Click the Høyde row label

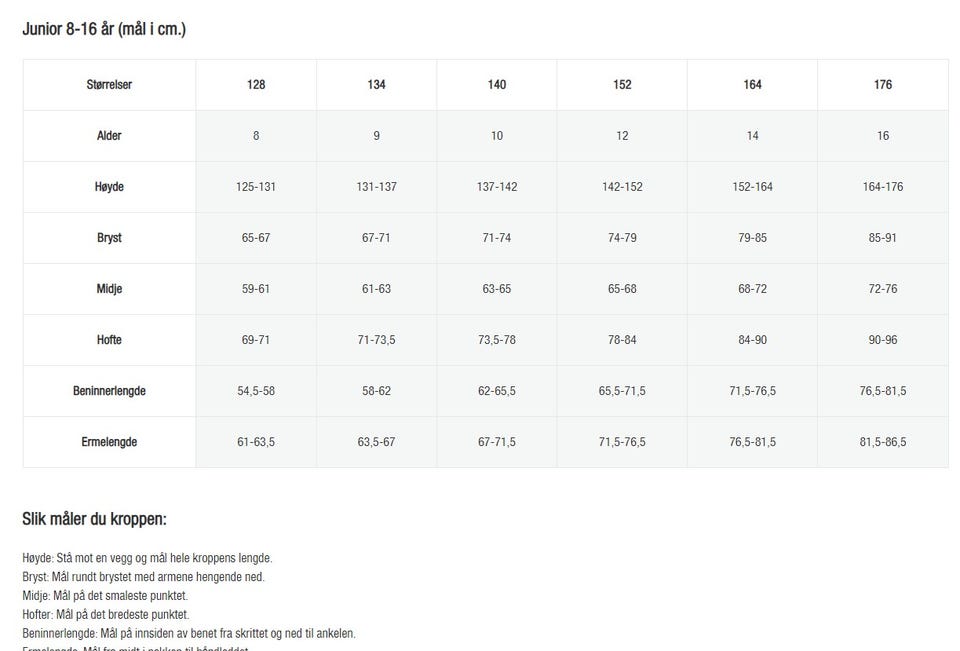(109, 187)
